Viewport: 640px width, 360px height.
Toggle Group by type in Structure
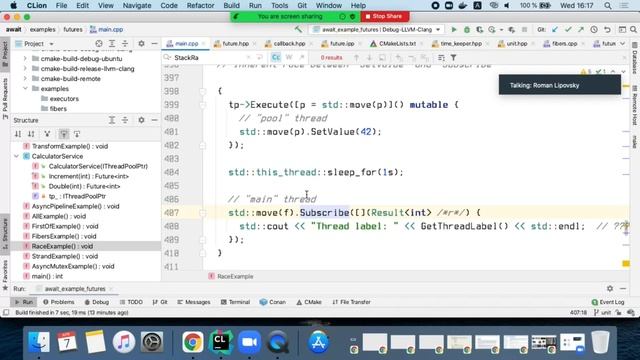(47, 134)
